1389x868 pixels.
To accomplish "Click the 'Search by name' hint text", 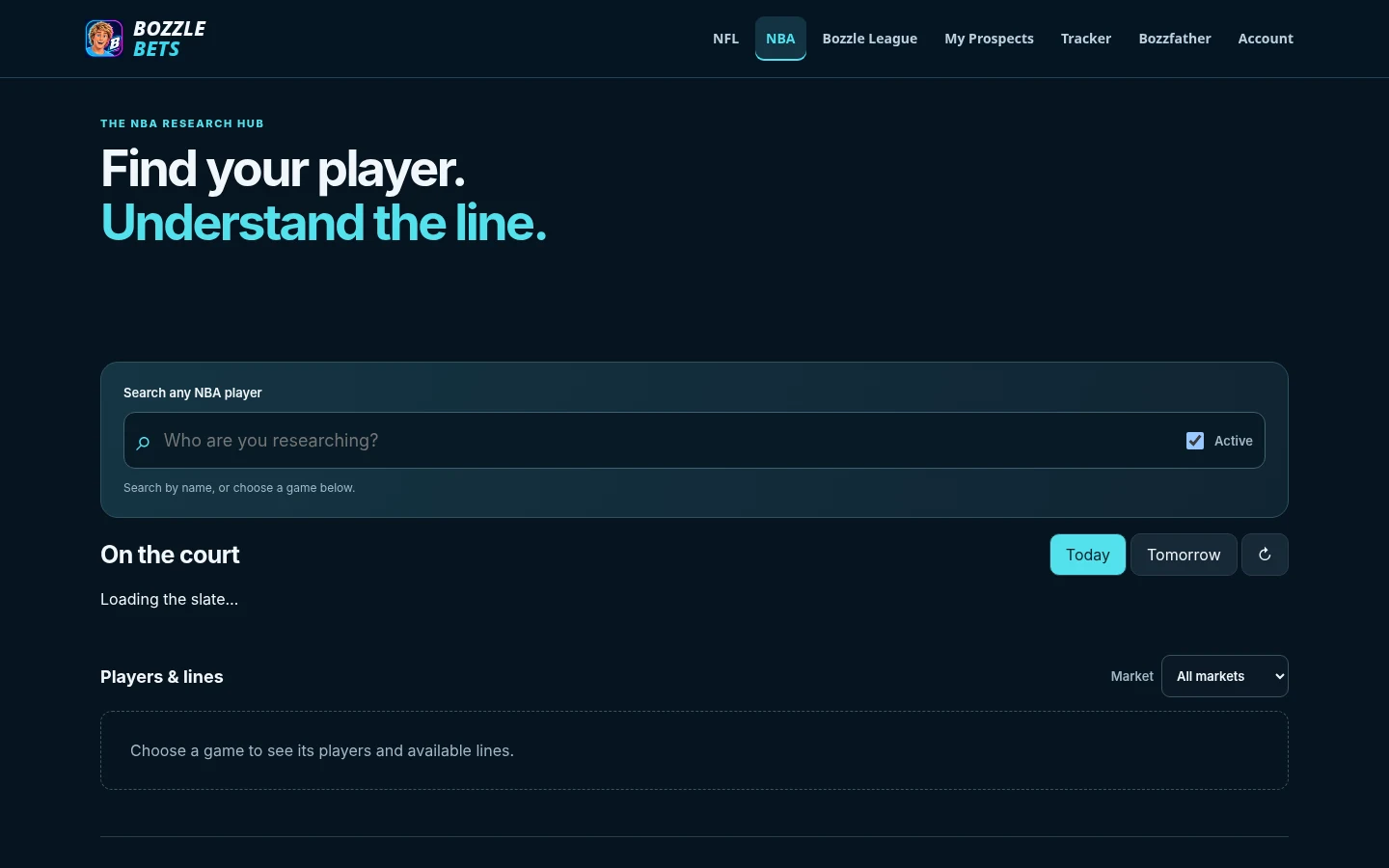I will pos(239,488).
